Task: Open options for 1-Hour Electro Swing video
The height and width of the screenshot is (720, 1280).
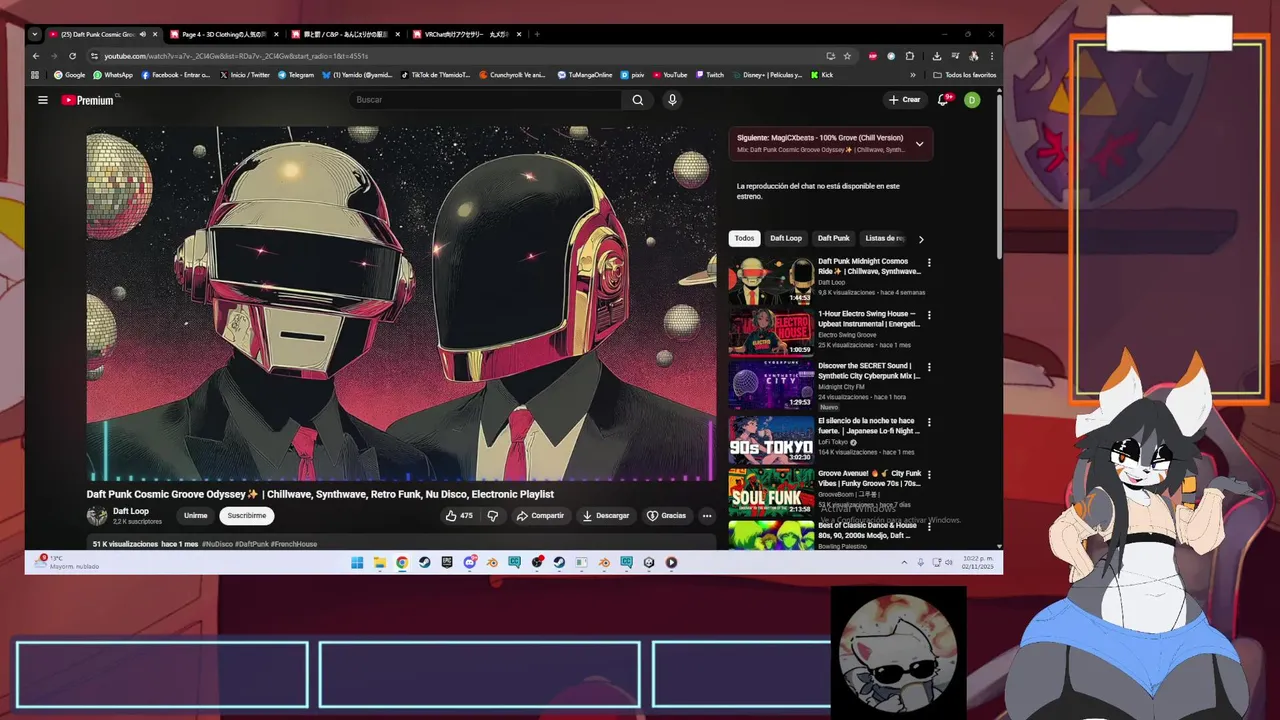Action: coord(929,315)
